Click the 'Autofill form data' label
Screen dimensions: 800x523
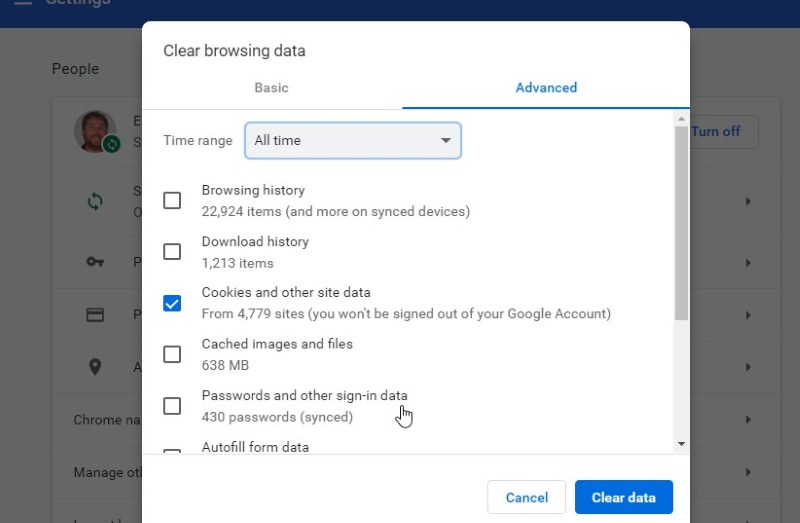[x=255, y=447]
